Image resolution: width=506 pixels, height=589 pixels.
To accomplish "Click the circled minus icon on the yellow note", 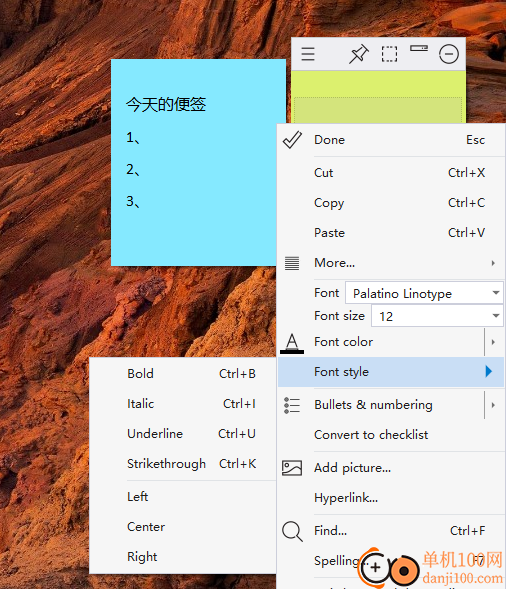I will pos(449,54).
